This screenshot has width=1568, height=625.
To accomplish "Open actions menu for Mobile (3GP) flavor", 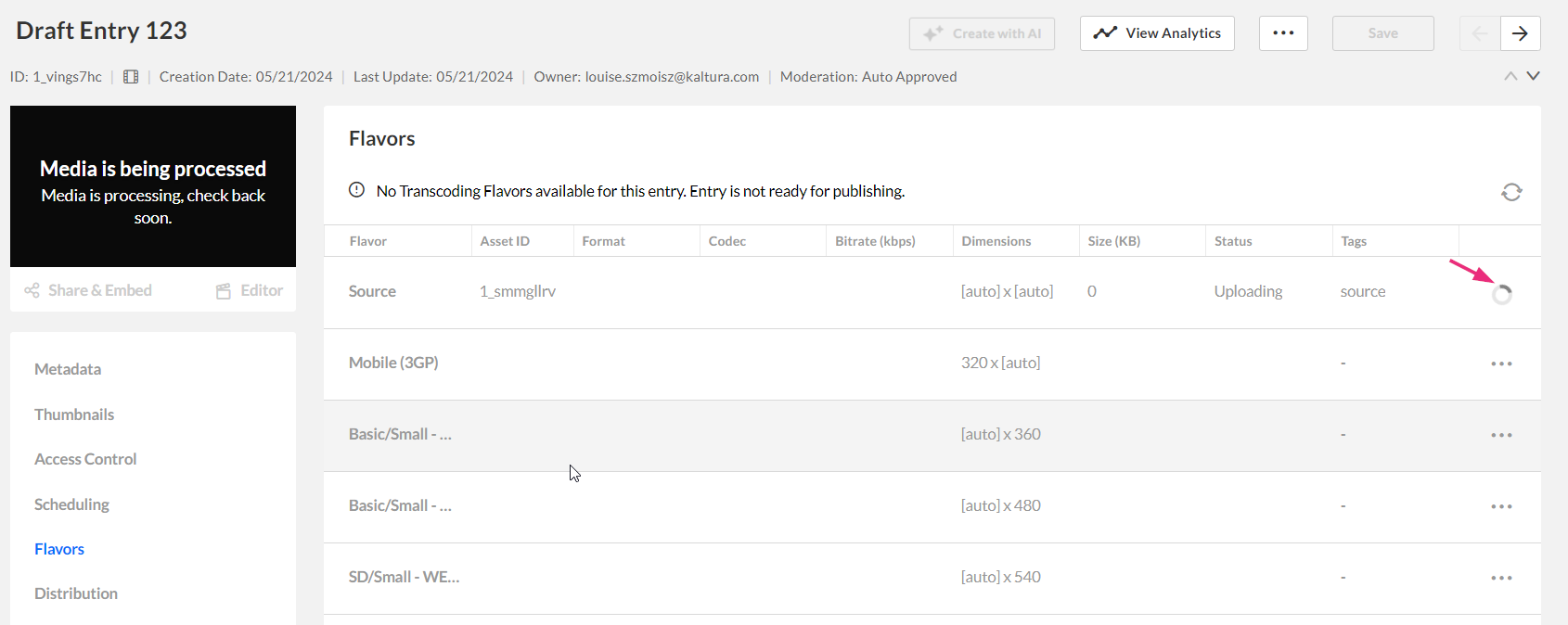I will [1501, 364].
